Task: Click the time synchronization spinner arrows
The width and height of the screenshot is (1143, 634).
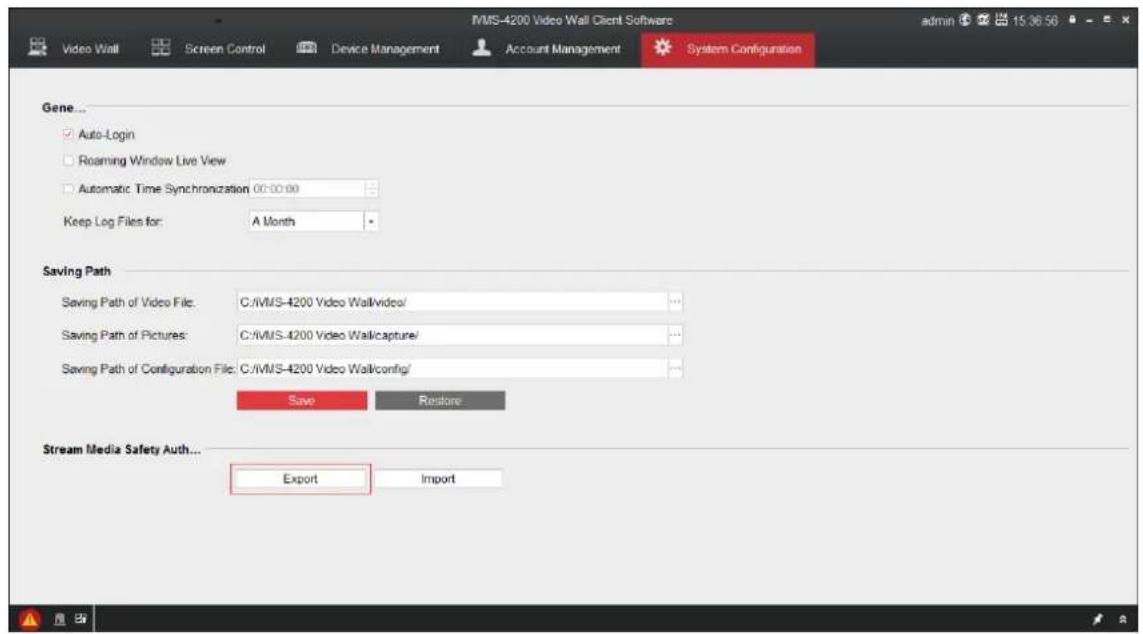Action: (x=372, y=189)
